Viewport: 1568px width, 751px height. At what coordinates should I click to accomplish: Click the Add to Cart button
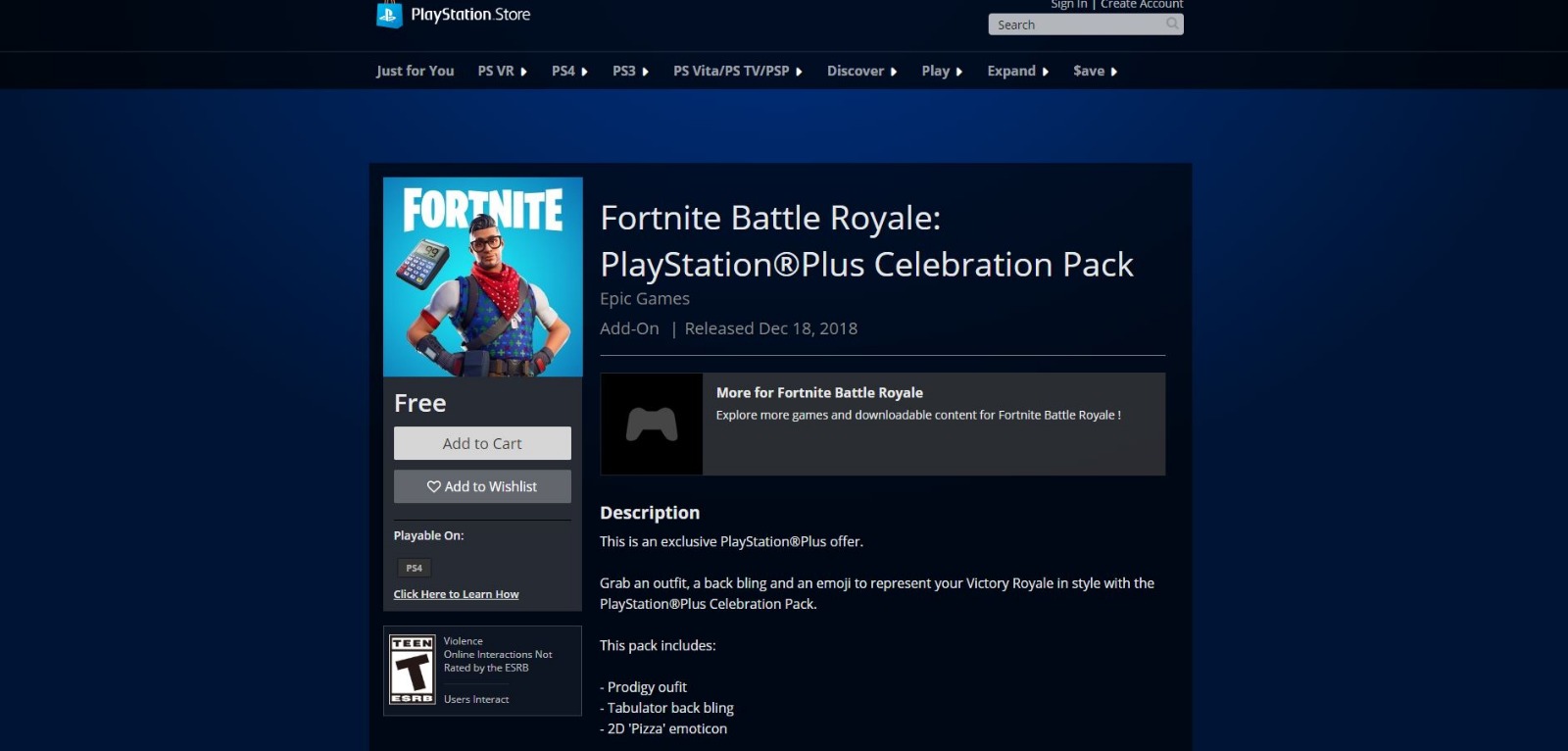(482, 443)
